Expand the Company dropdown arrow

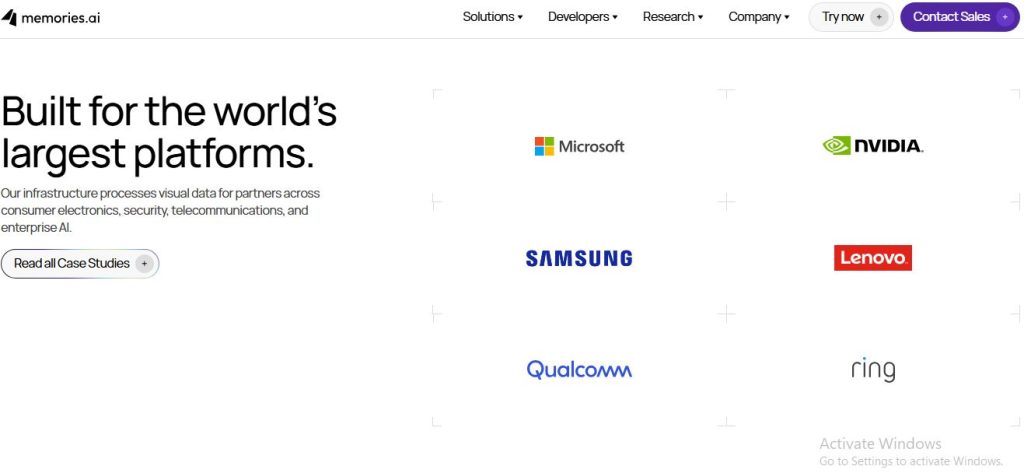(x=787, y=18)
